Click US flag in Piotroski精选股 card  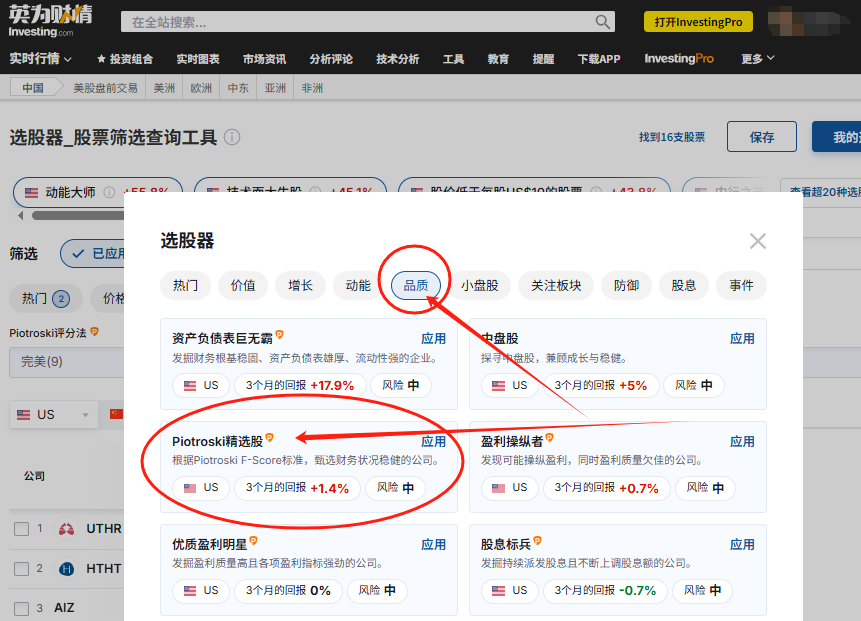tap(190, 488)
